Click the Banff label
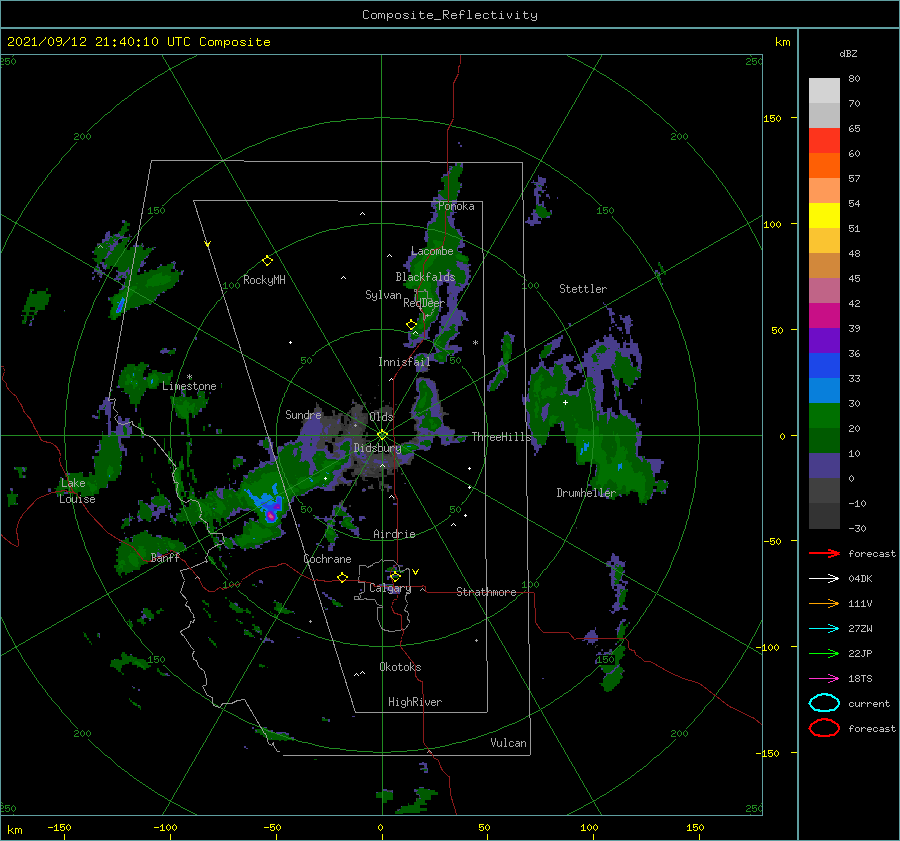 165,557
